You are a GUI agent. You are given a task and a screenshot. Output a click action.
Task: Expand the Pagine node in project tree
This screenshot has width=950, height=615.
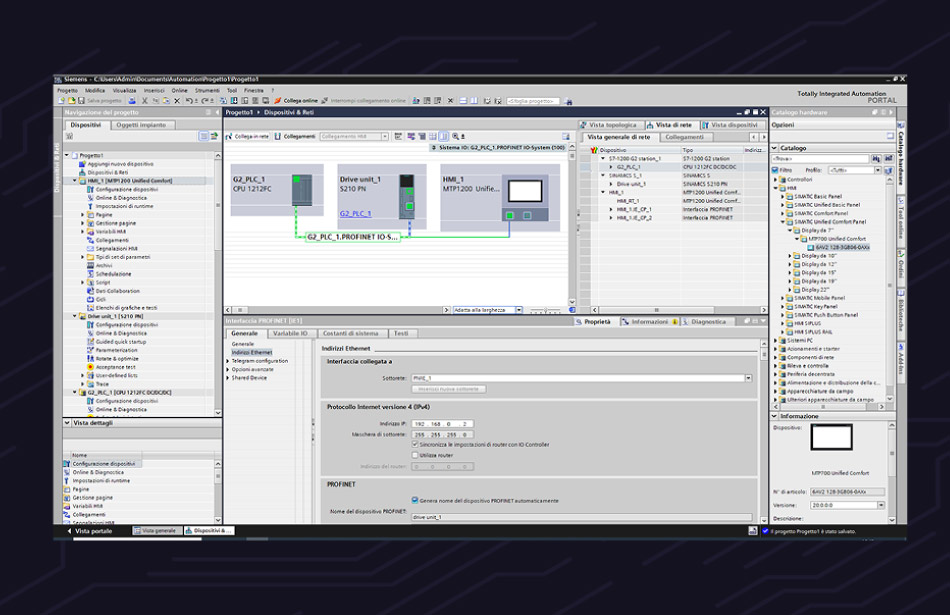tap(82, 214)
